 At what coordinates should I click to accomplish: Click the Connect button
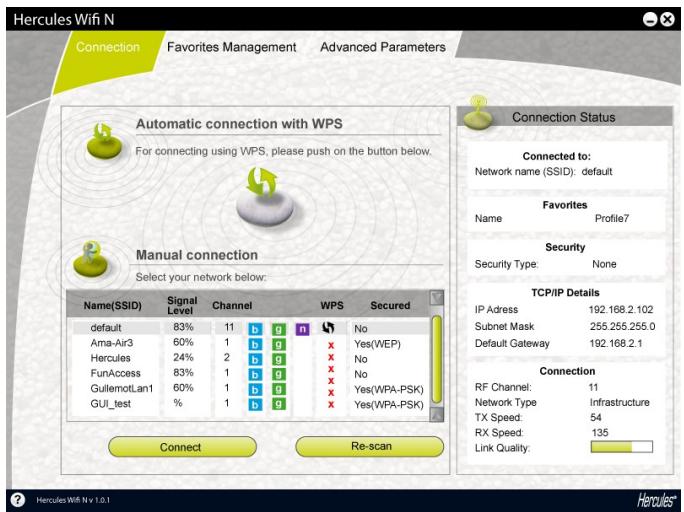[x=182, y=447]
